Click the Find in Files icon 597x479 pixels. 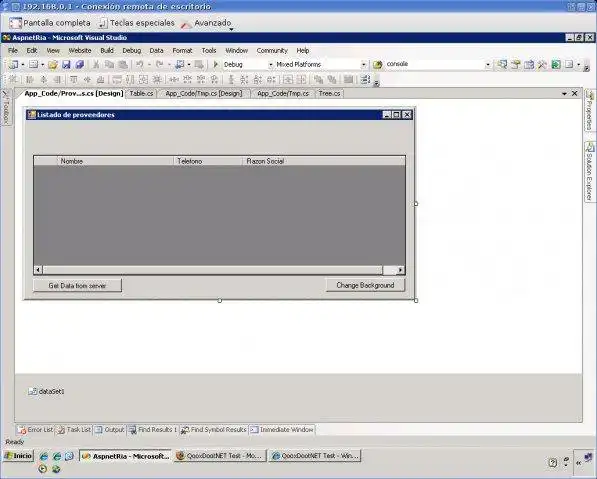377,64
